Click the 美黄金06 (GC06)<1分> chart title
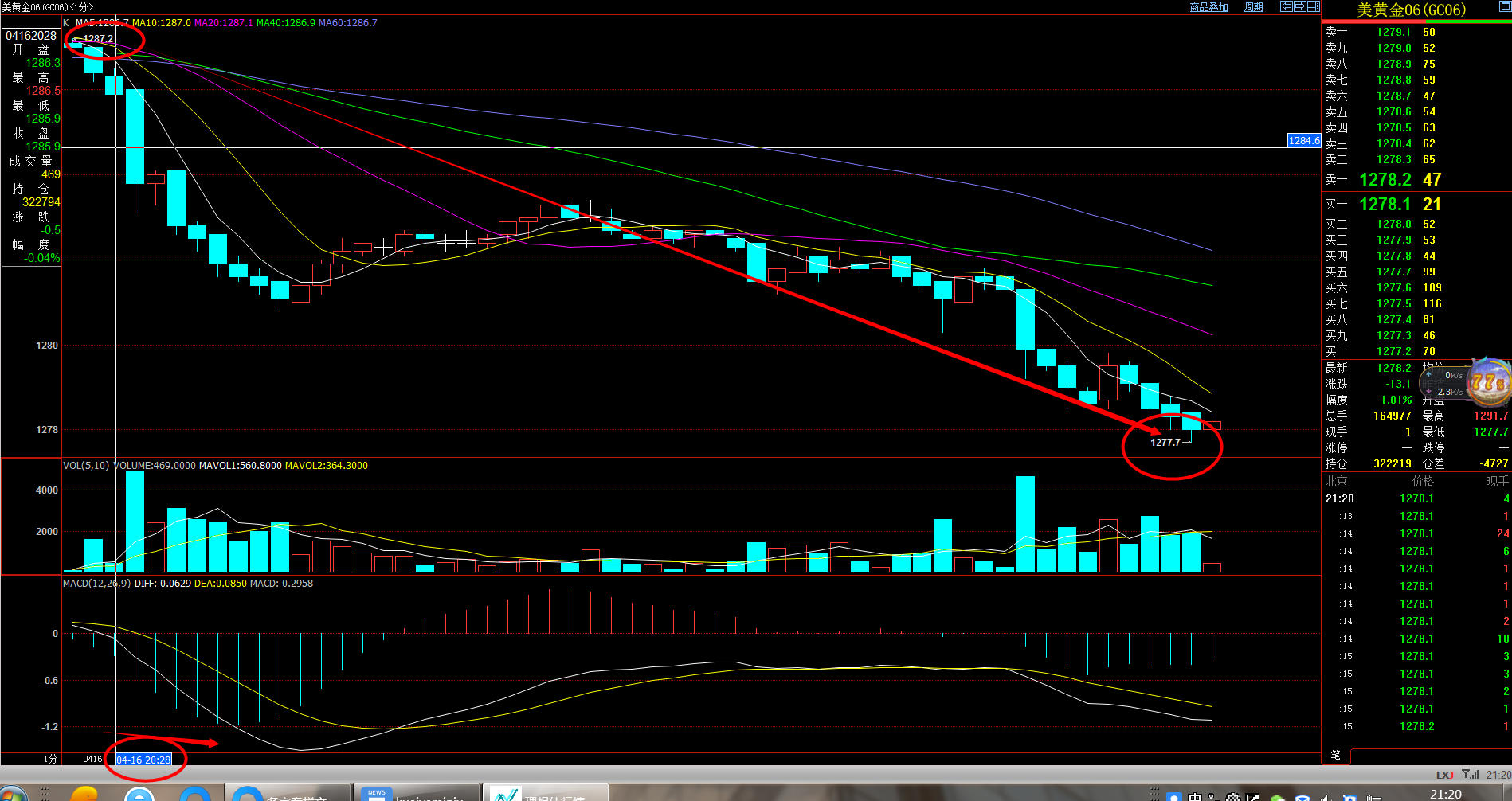The image size is (1512, 801). tap(48, 7)
